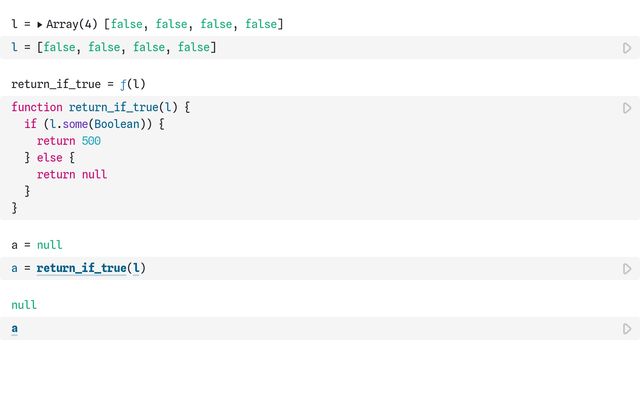Screen dimensions: 640x400
Task: Click the last false in the l definition code
Action: point(193,48)
